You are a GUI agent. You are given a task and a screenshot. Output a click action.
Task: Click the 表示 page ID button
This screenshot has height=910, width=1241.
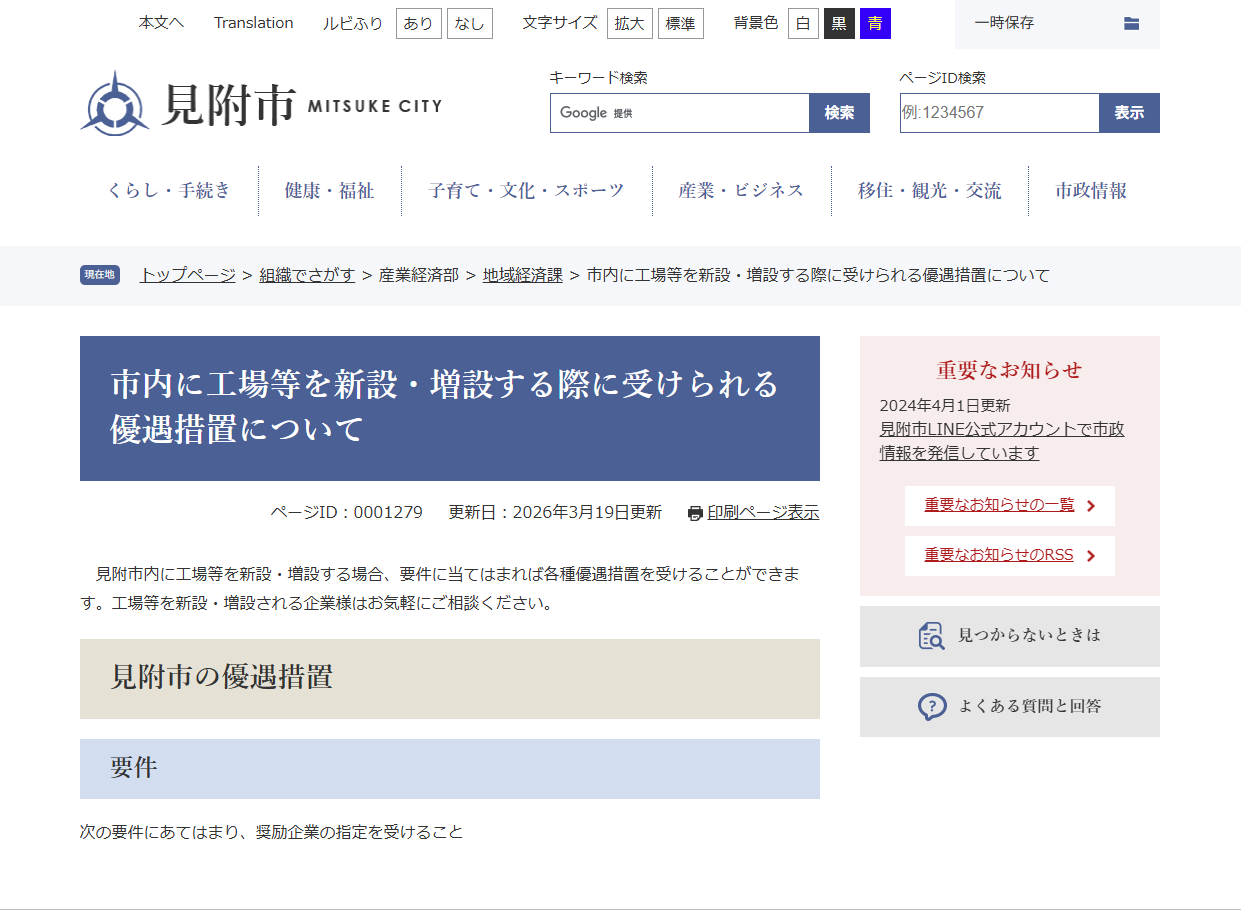(x=1130, y=113)
